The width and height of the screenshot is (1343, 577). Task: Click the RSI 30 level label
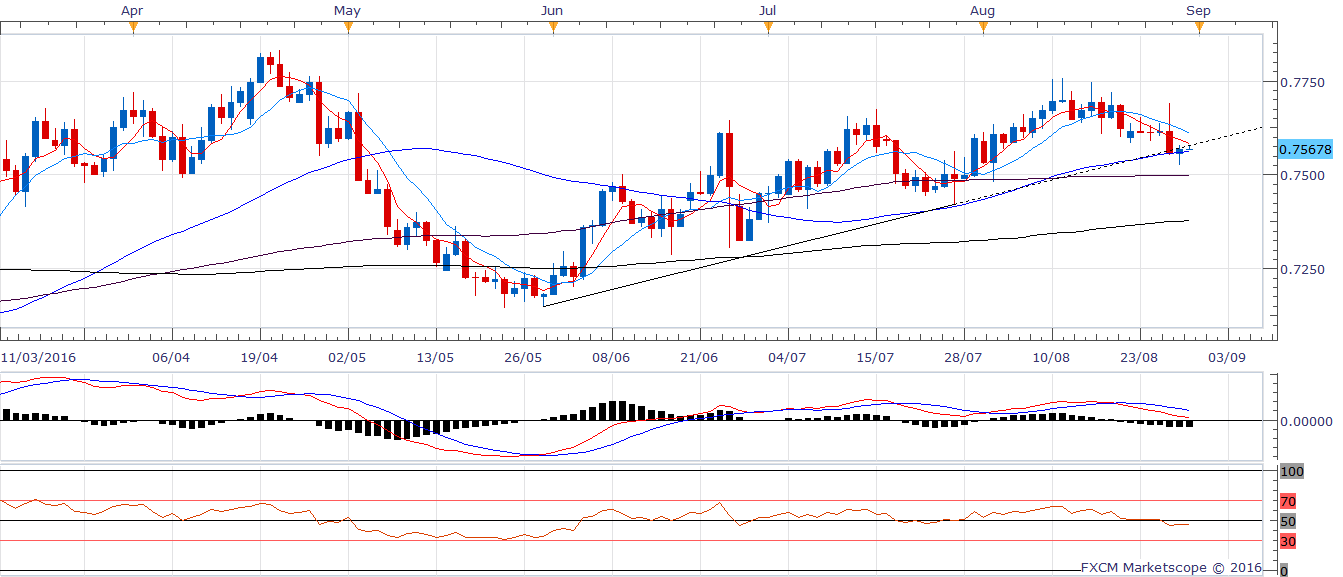coord(1288,542)
